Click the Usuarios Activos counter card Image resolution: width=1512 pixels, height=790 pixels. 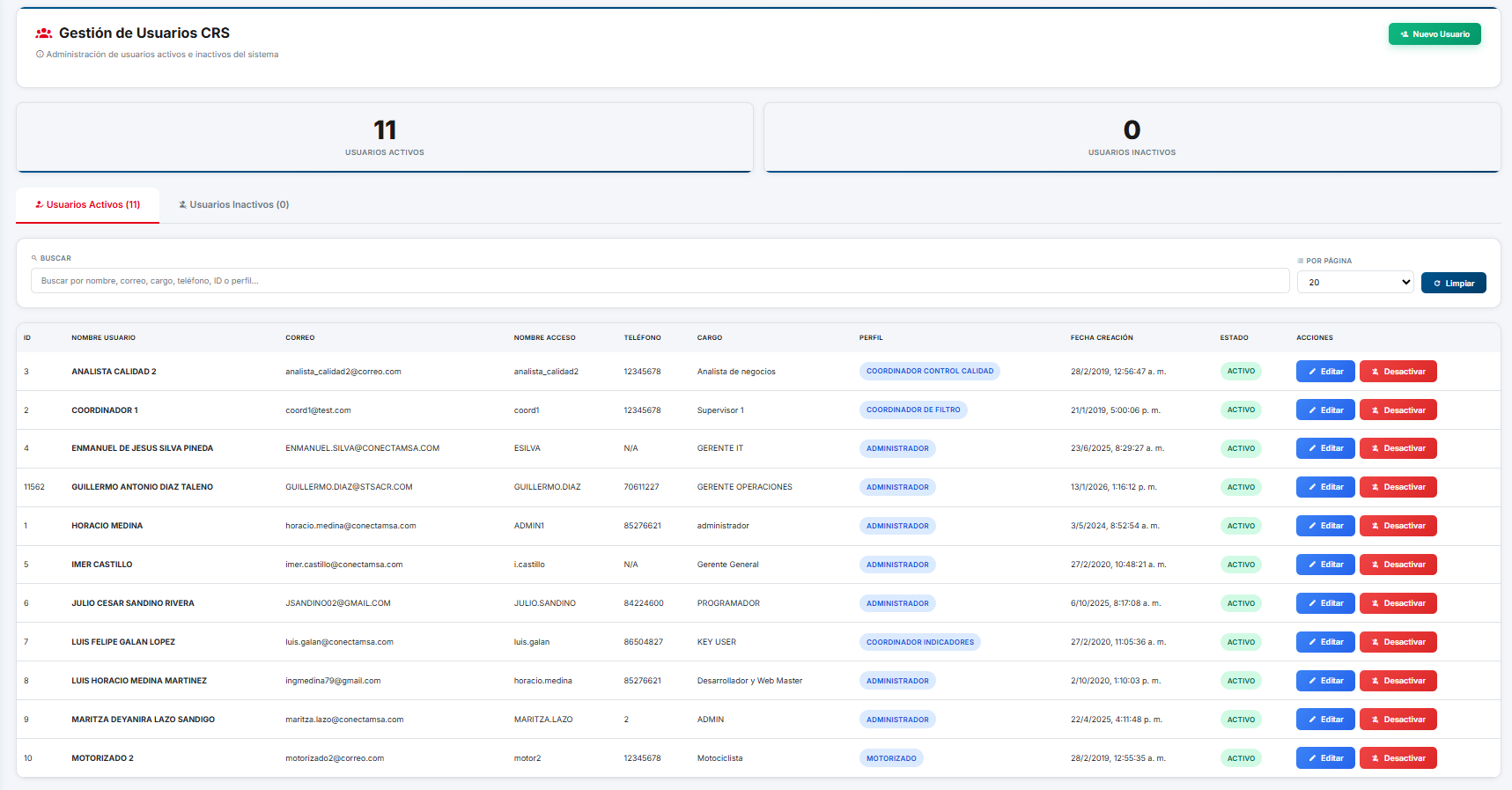(x=385, y=137)
